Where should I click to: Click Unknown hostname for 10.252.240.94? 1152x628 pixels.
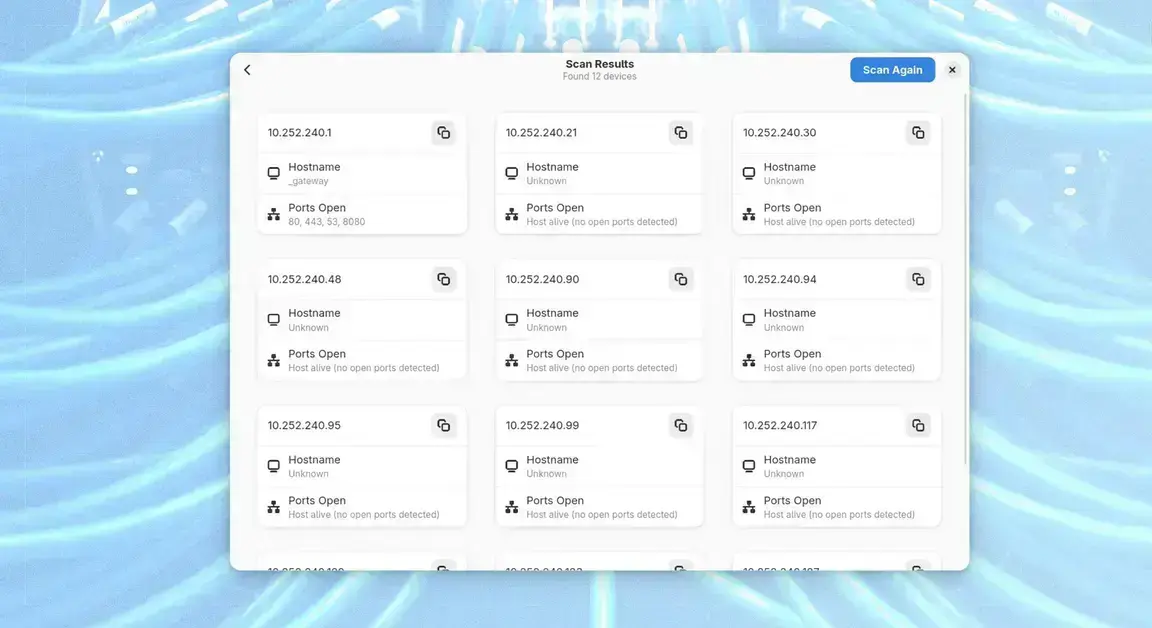(x=784, y=328)
